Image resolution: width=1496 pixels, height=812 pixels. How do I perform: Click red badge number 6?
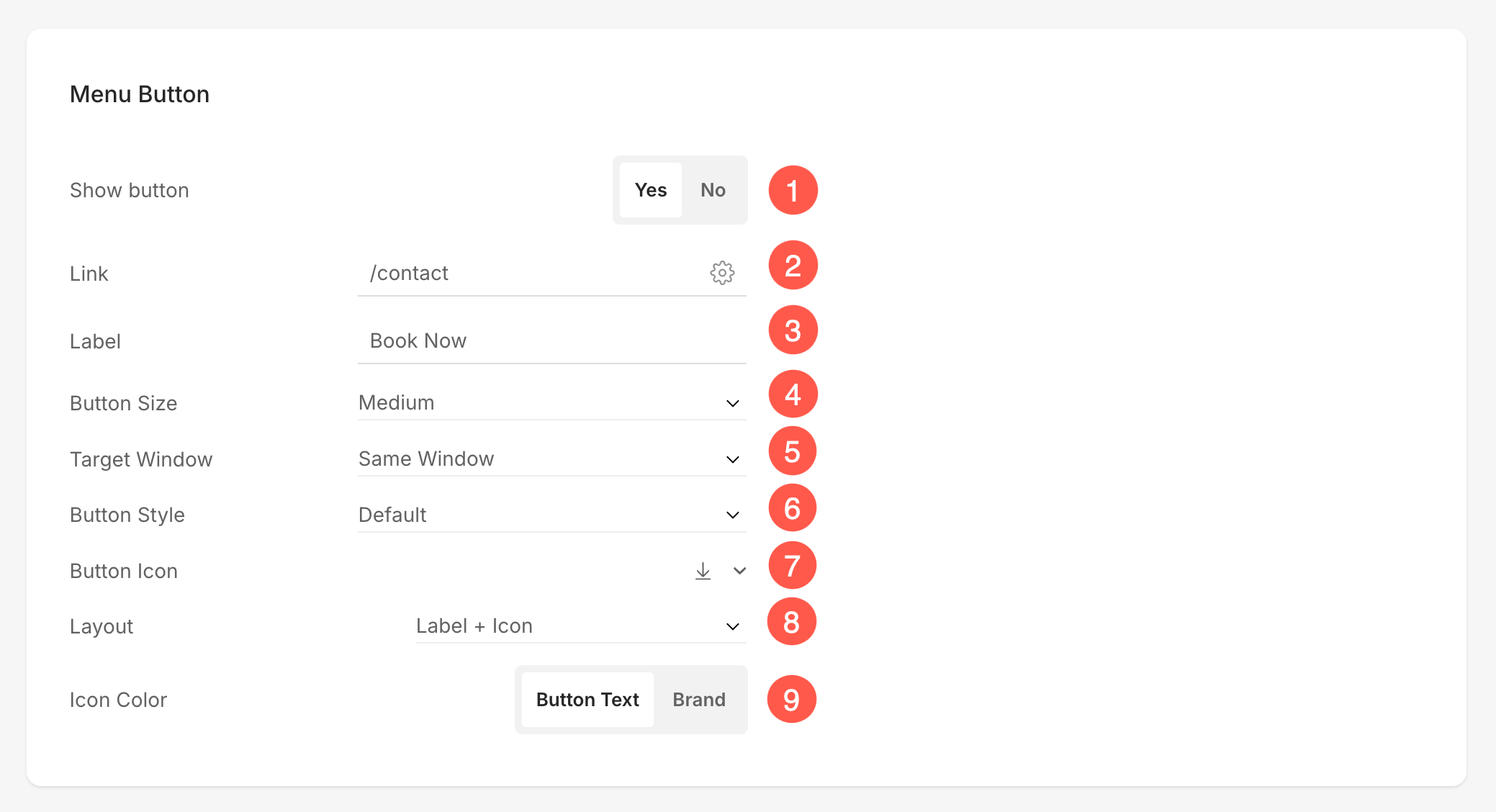point(792,508)
